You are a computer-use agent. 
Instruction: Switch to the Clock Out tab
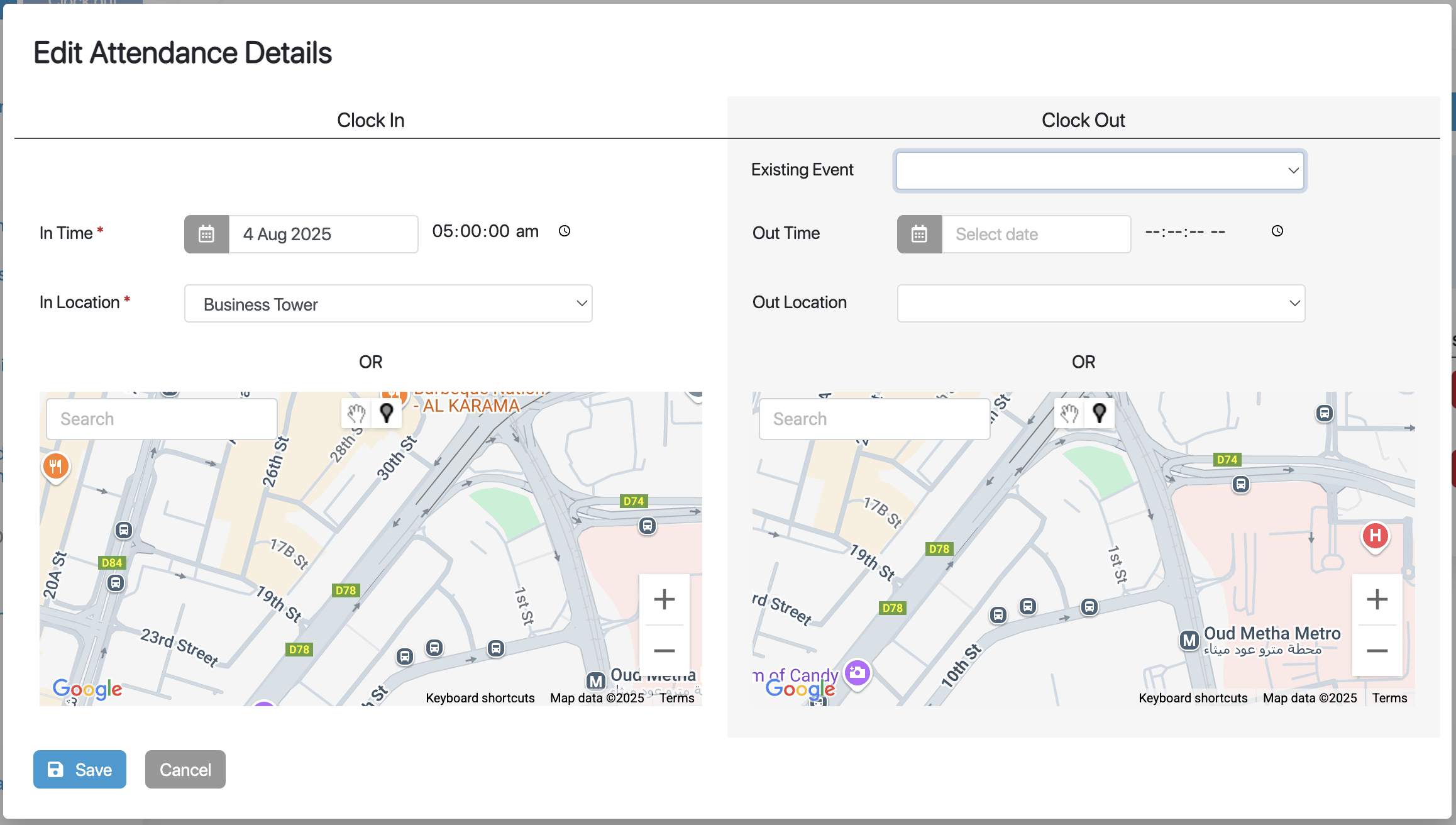[x=1083, y=120]
